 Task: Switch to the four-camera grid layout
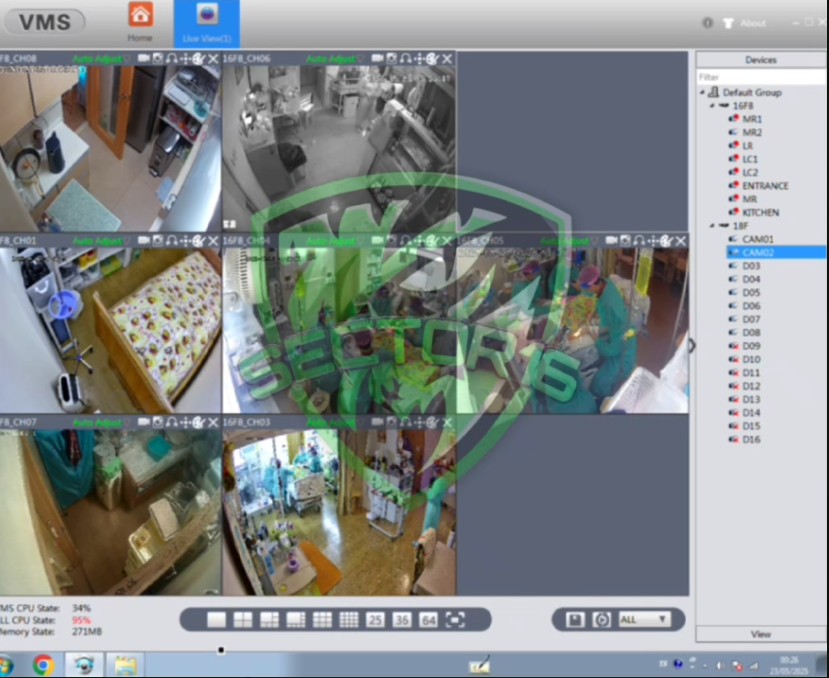pyautogui.click(x=243, y=620)
